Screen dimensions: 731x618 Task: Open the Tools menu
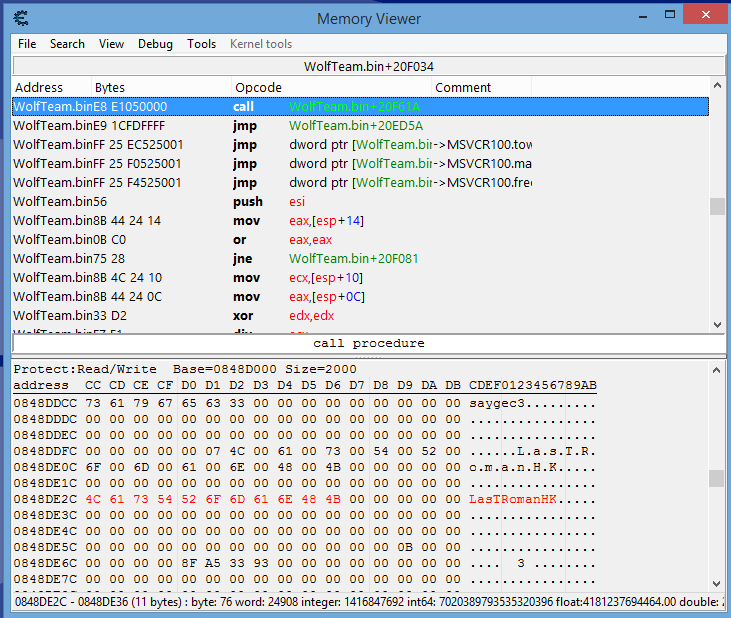click(x=201, y=44)
